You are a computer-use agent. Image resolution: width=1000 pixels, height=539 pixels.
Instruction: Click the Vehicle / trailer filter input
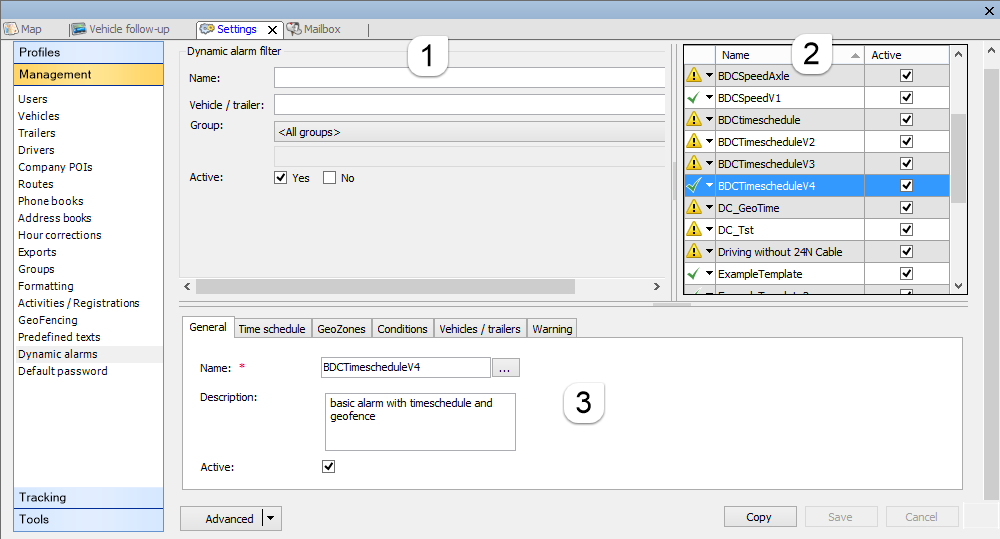click(470, 105)
